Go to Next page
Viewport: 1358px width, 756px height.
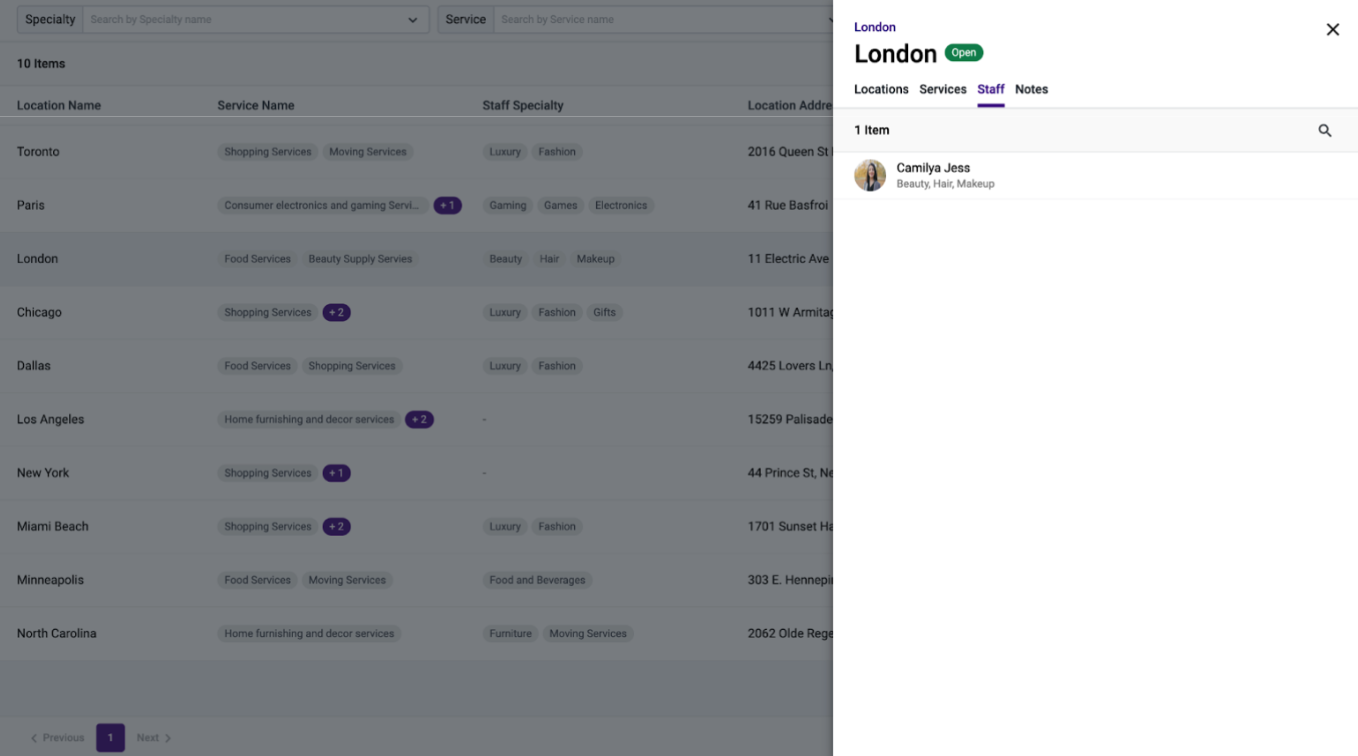click(154, 738)
